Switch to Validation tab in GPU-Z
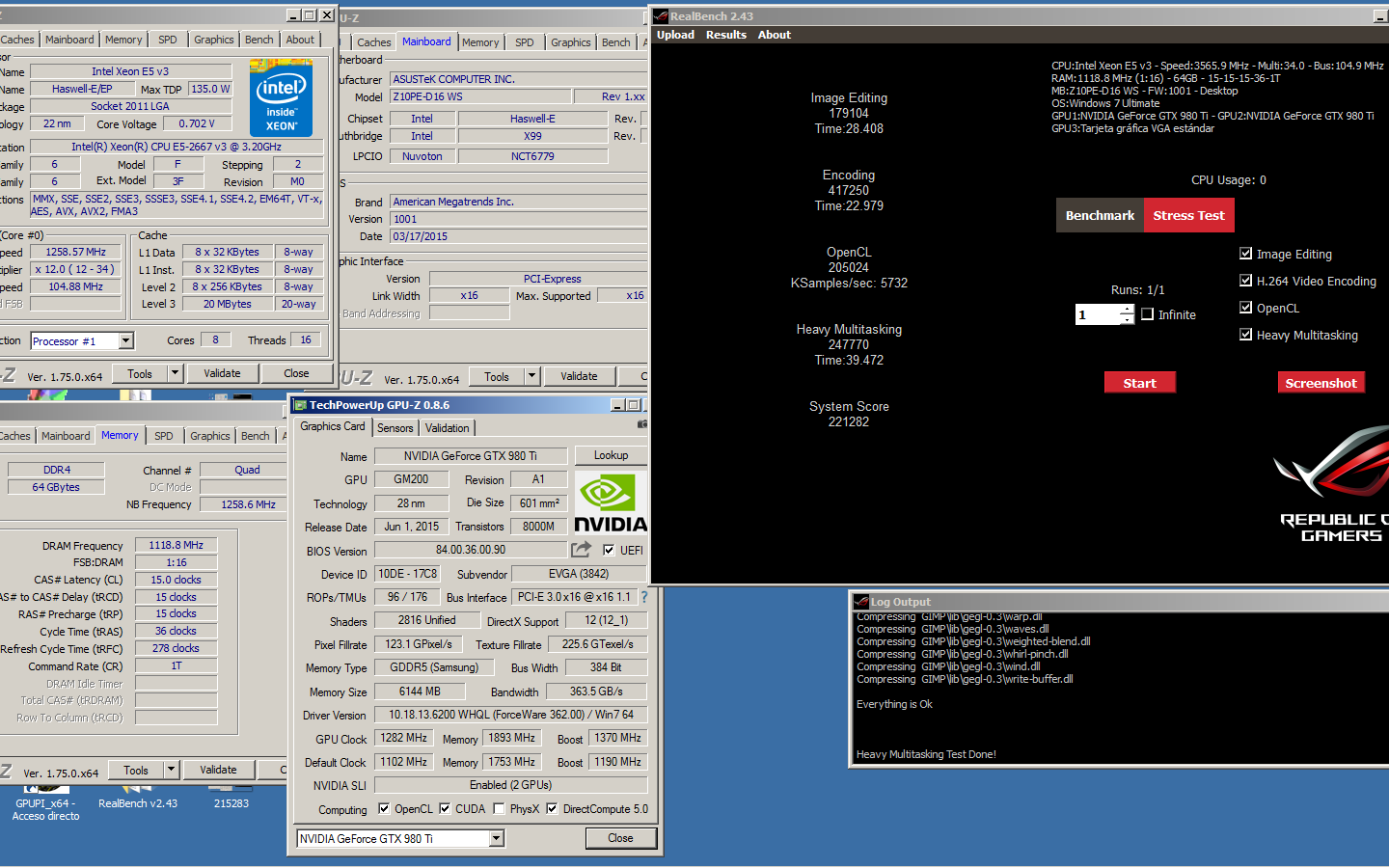This screenshot has height=868, width=1389. (x=448, y=428)
